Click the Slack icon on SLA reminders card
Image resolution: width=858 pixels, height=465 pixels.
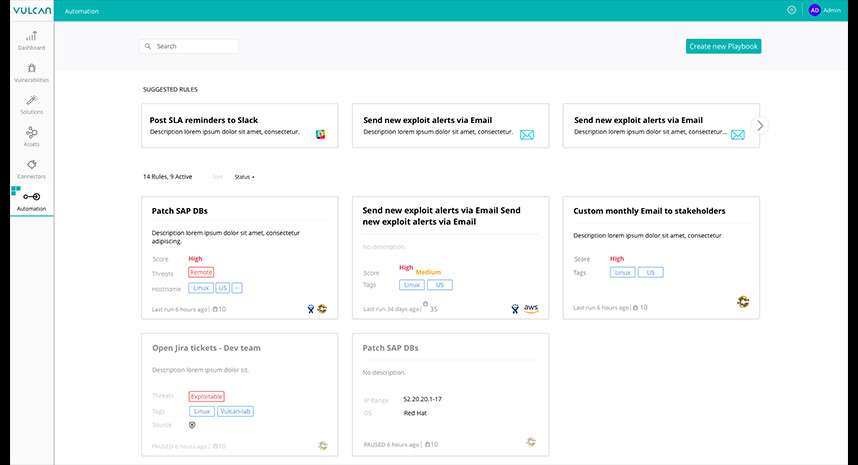tap(321, 135)
